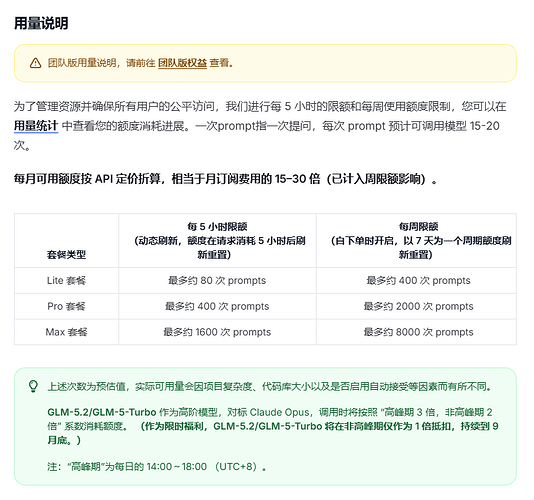Viewport: 534px width, 500px height.
Task: Click the GLM-5.2/GLM-5-Turbo 作为高阶模型 paragraph
Action: tap(273, 426)
